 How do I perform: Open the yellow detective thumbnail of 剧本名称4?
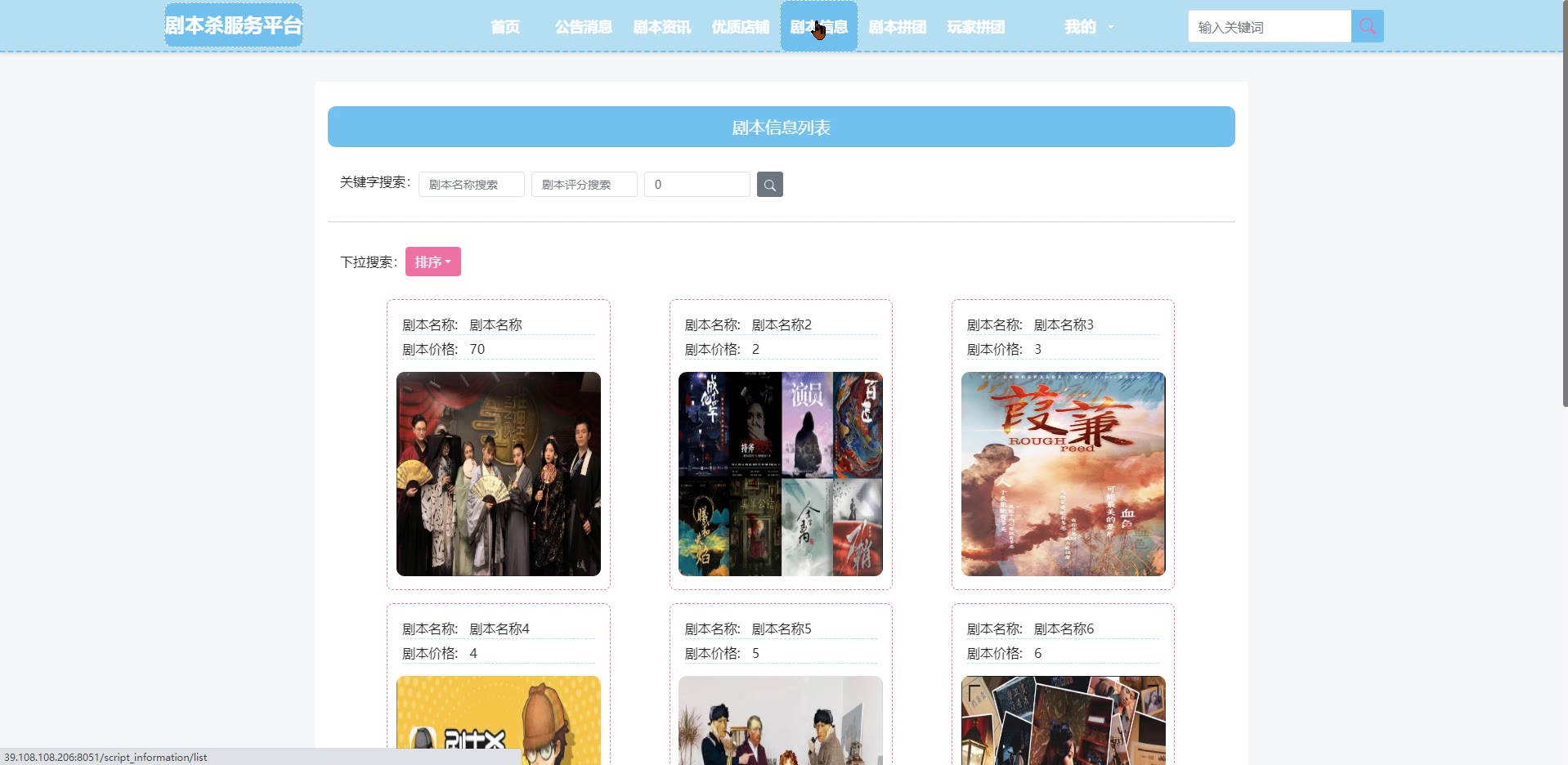499,720
